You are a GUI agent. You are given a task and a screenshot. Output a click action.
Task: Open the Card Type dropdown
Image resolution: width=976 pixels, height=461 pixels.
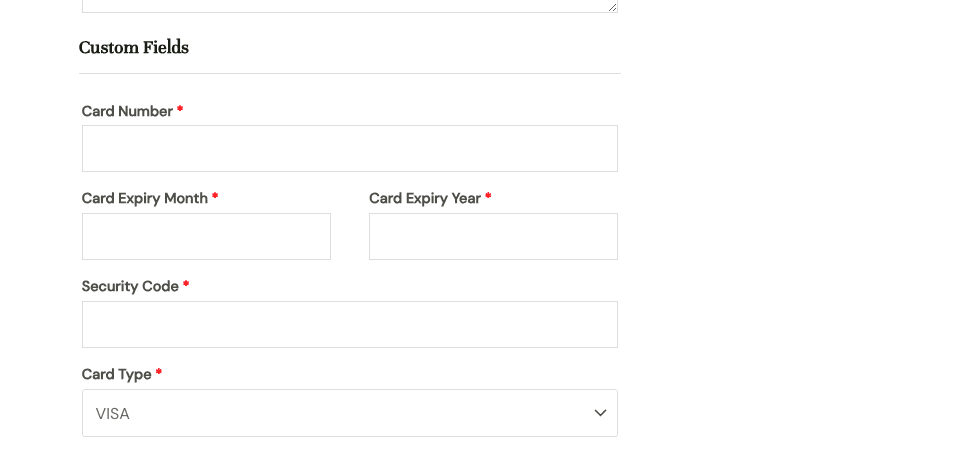point(349,413)
